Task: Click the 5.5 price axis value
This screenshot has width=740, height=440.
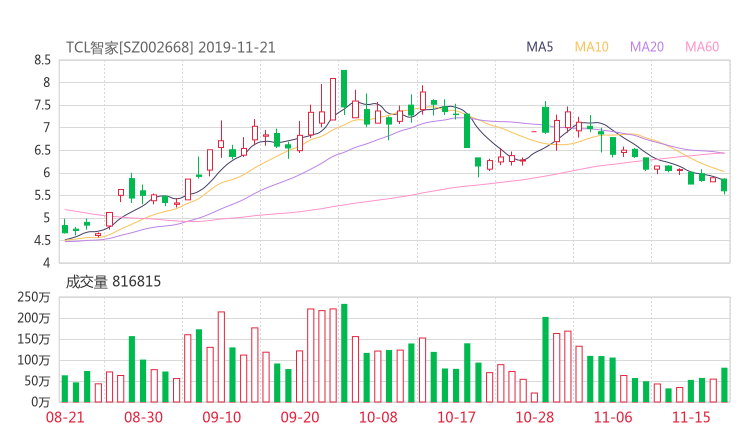Action: (42, 195)
